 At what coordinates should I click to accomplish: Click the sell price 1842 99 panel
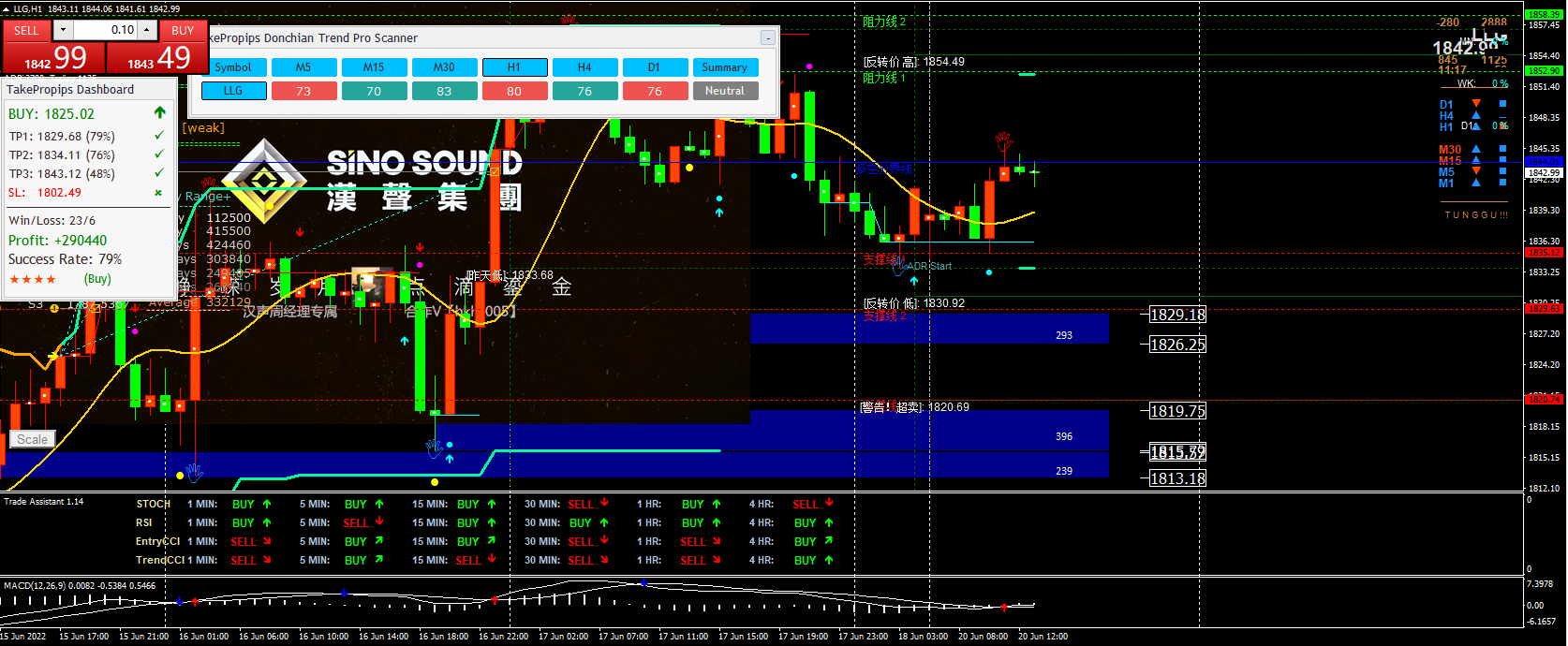pos(54,58)
